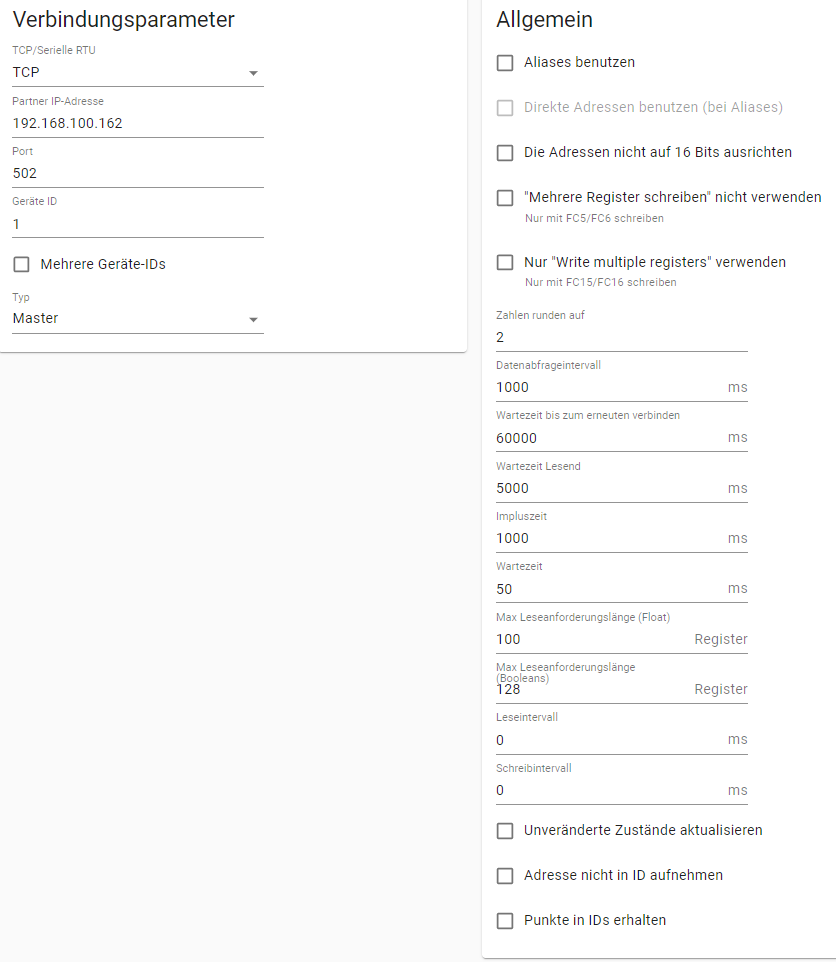Check Die Adressen nicht auf 16 Bits ausrichten

505,153
